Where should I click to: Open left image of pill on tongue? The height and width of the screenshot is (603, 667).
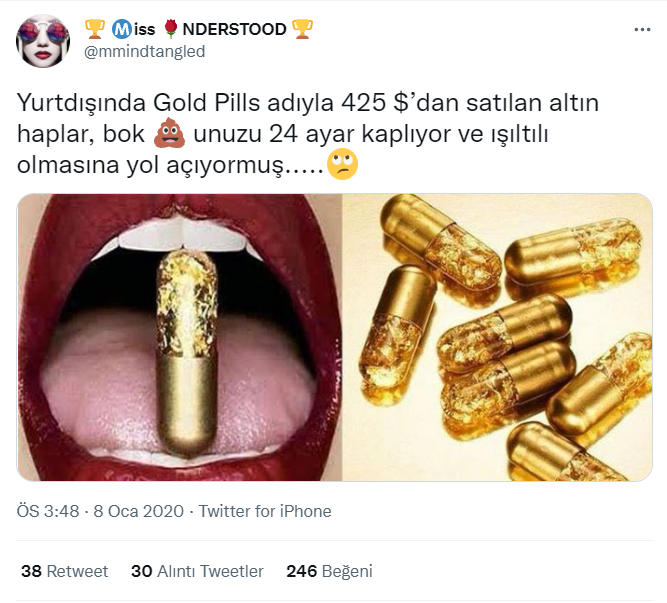click(179, 338)
